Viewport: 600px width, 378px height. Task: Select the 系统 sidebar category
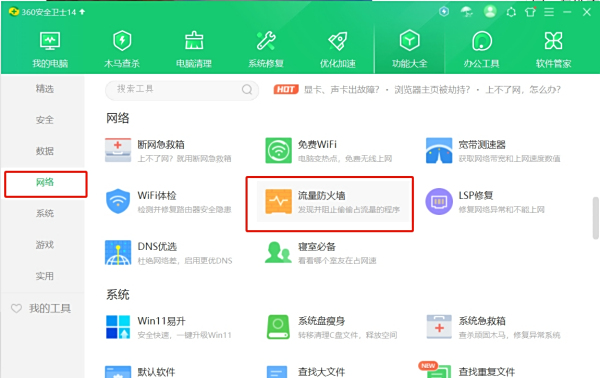point(45,213)
